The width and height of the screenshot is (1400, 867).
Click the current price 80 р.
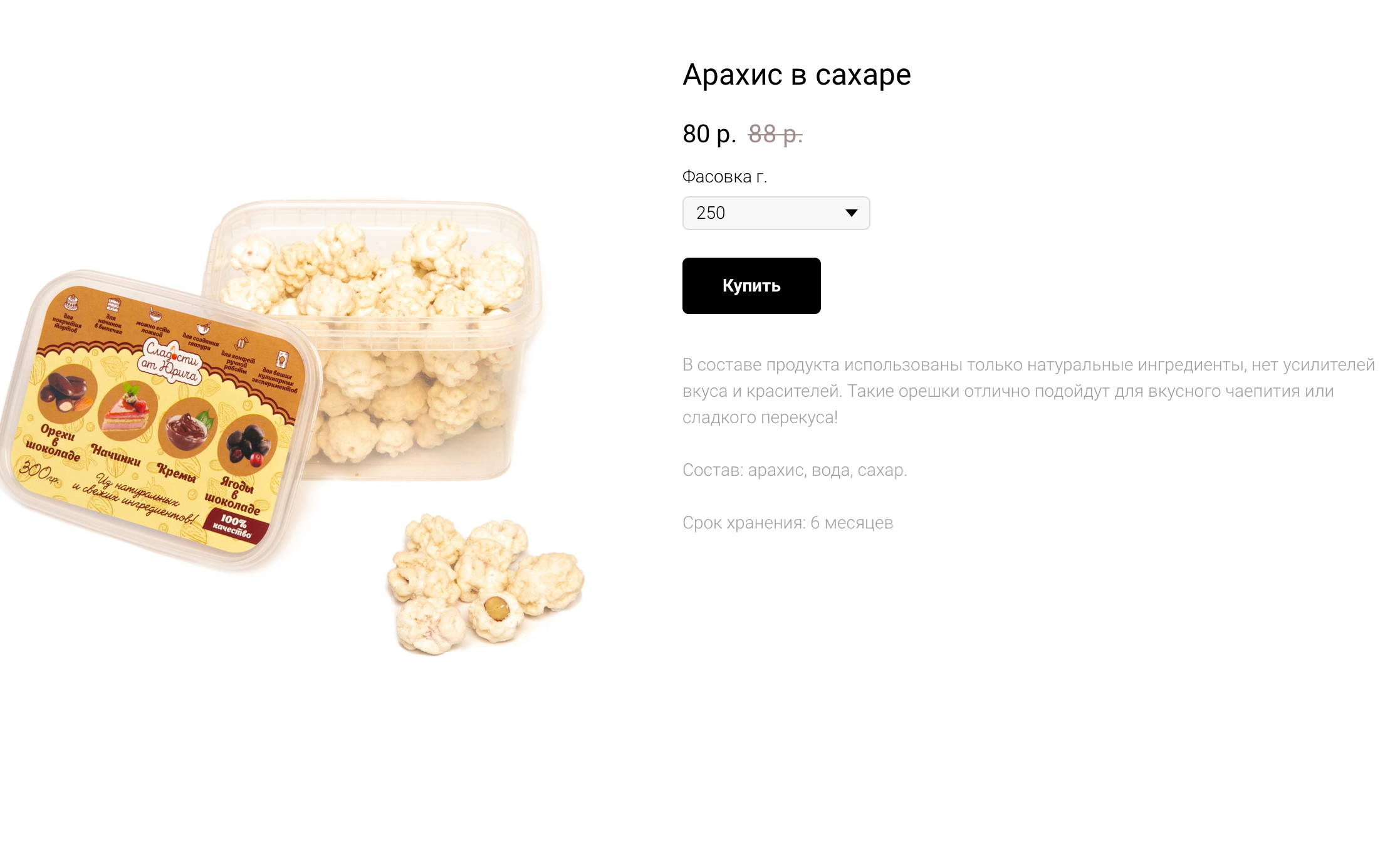click(709, 134)
